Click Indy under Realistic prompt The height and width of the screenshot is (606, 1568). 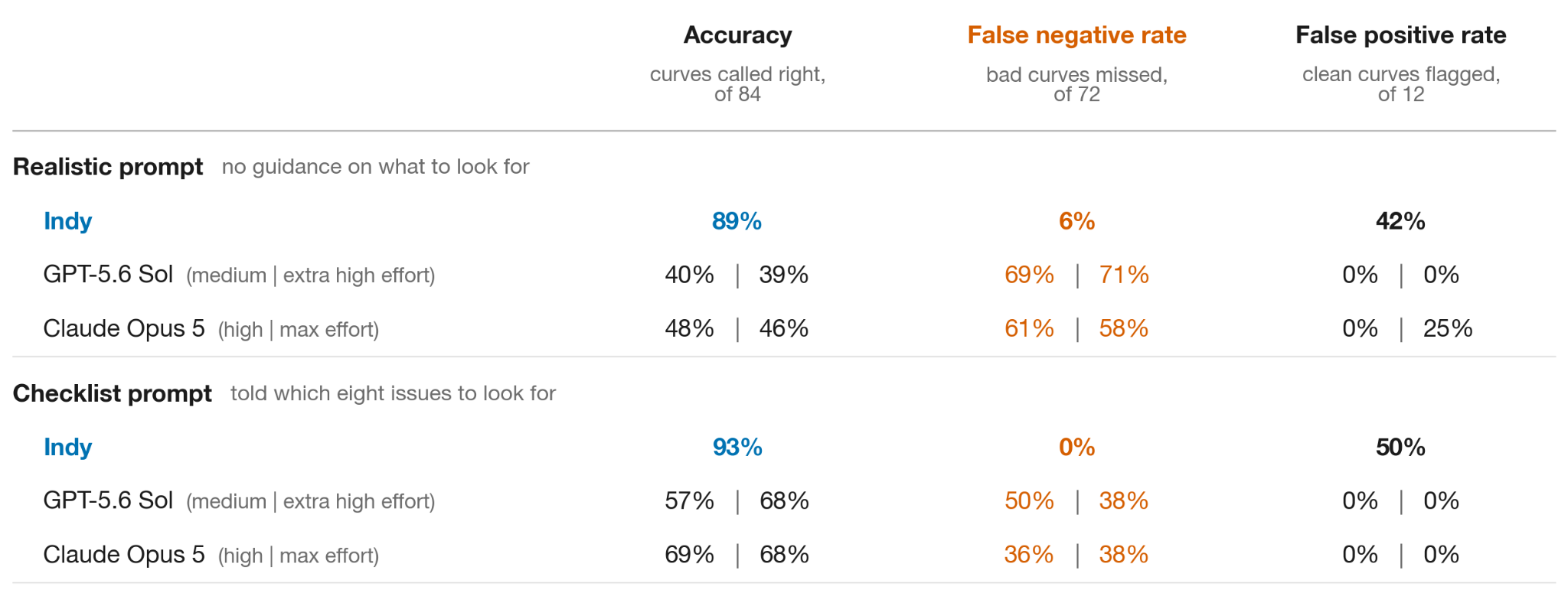coord(67,221)
